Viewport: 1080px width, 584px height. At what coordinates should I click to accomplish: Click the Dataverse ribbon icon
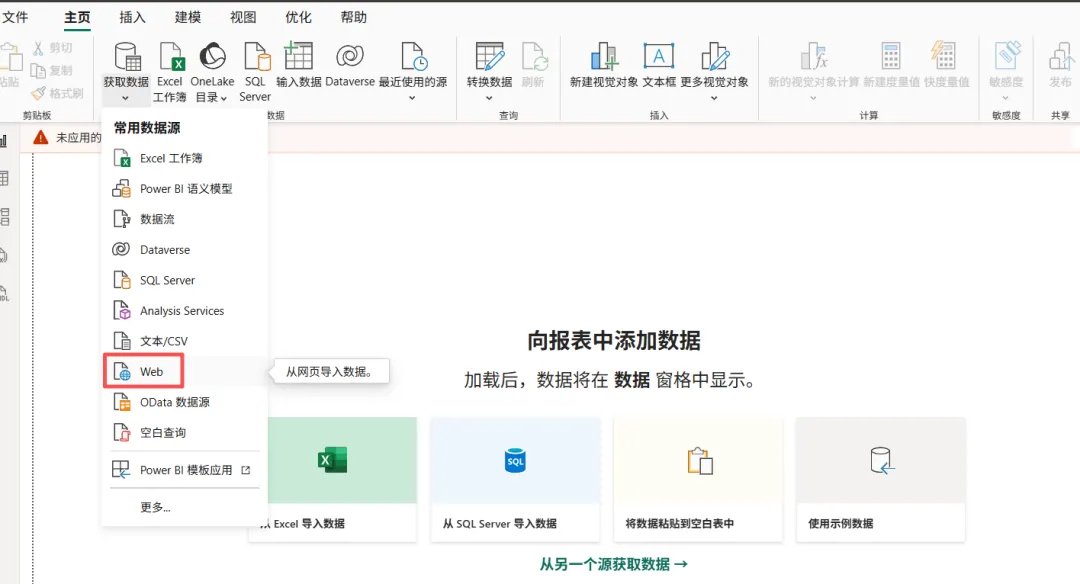(x=350, y=56)
